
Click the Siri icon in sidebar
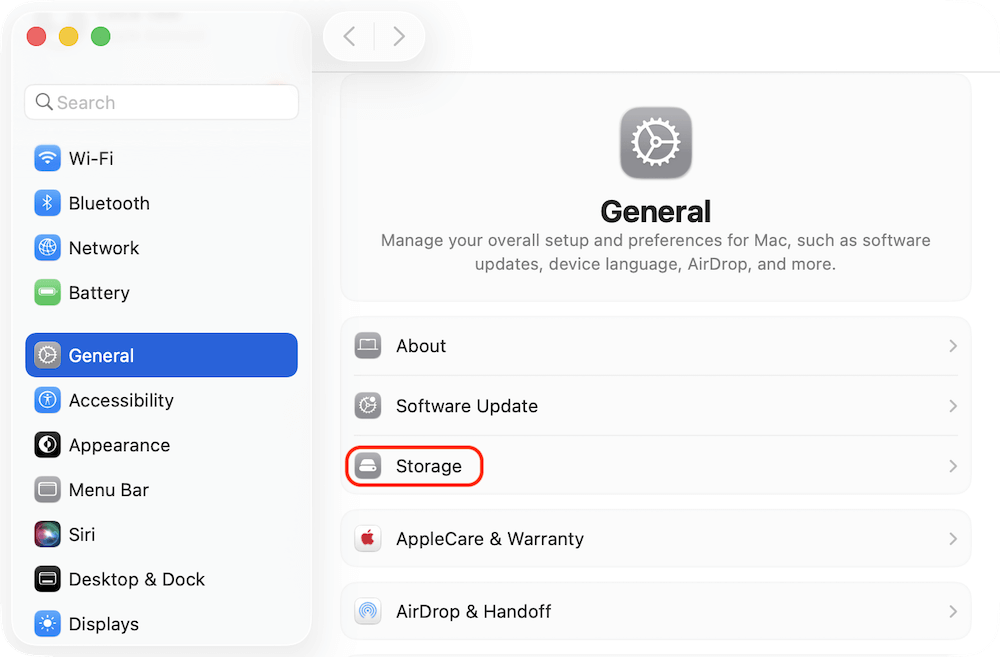[x=47, y=534]
